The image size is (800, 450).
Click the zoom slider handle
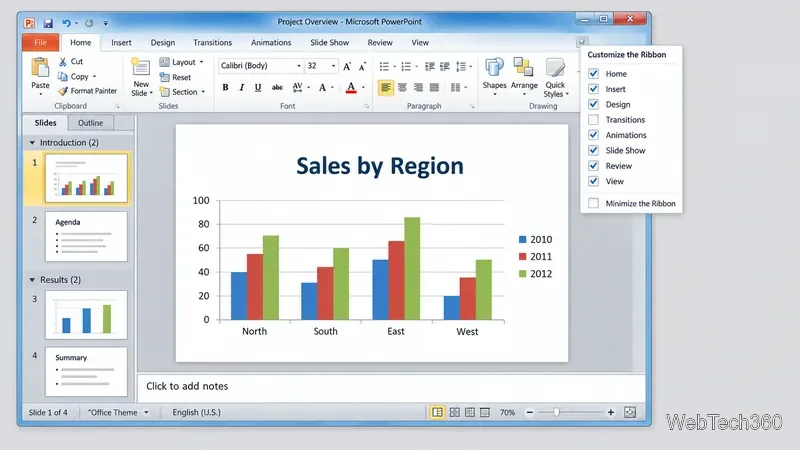(557, 412)
